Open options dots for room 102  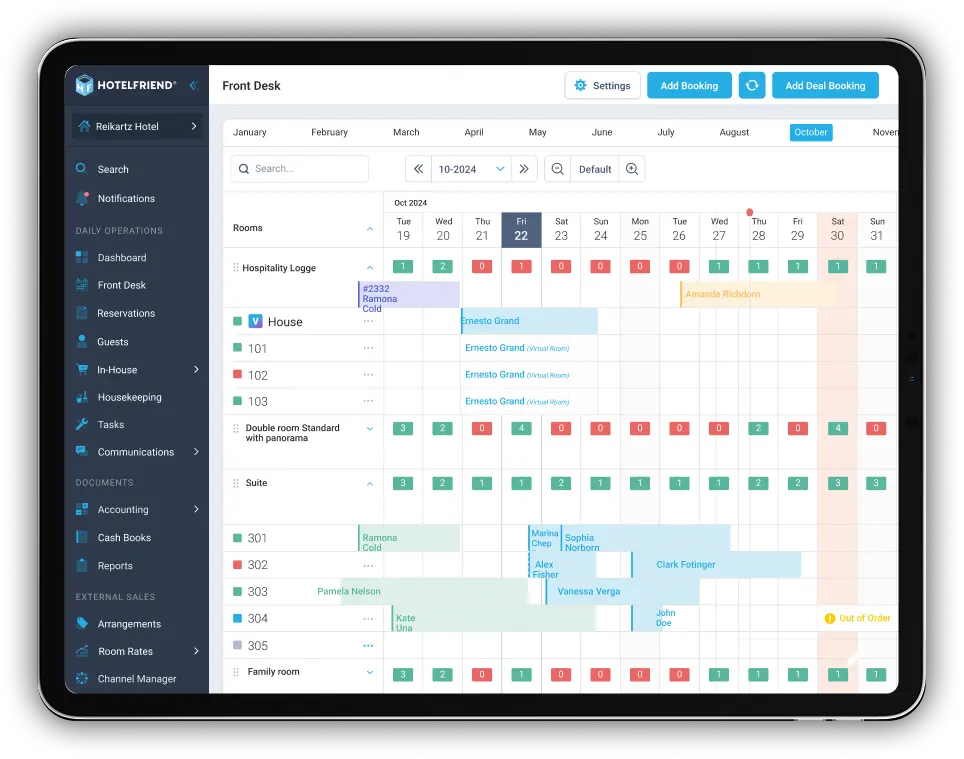[368, 375]
